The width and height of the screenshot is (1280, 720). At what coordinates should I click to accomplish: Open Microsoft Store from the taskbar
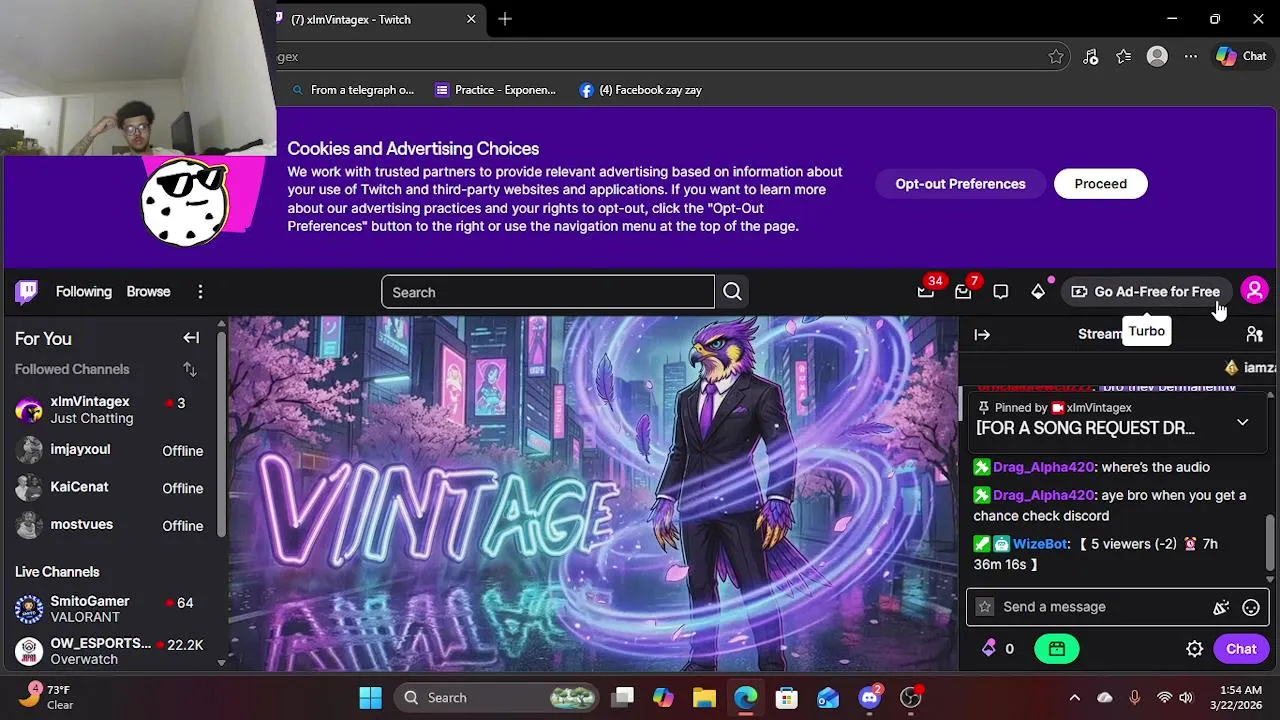(787, 698)
